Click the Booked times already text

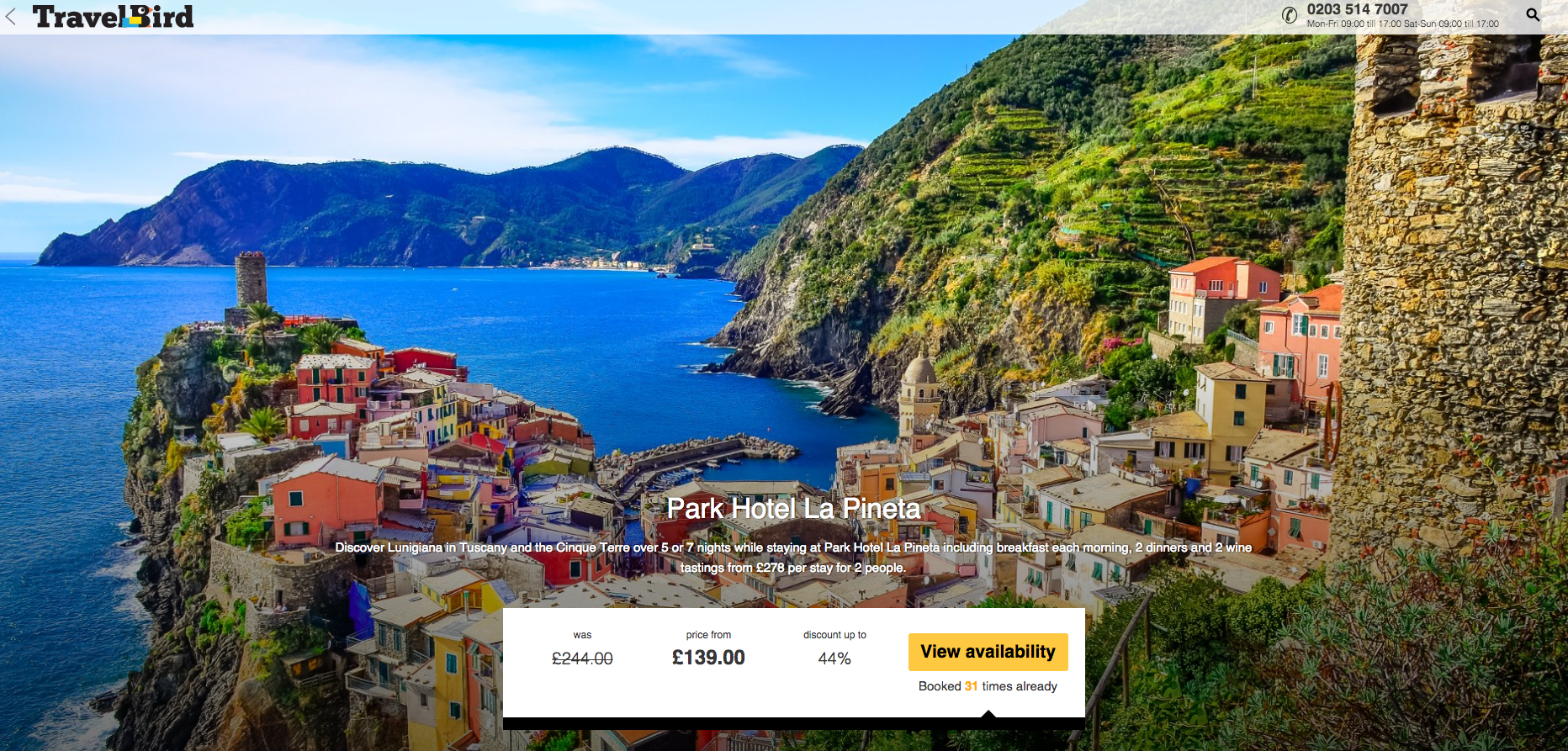pyautogui.click(x=988, y=686)
